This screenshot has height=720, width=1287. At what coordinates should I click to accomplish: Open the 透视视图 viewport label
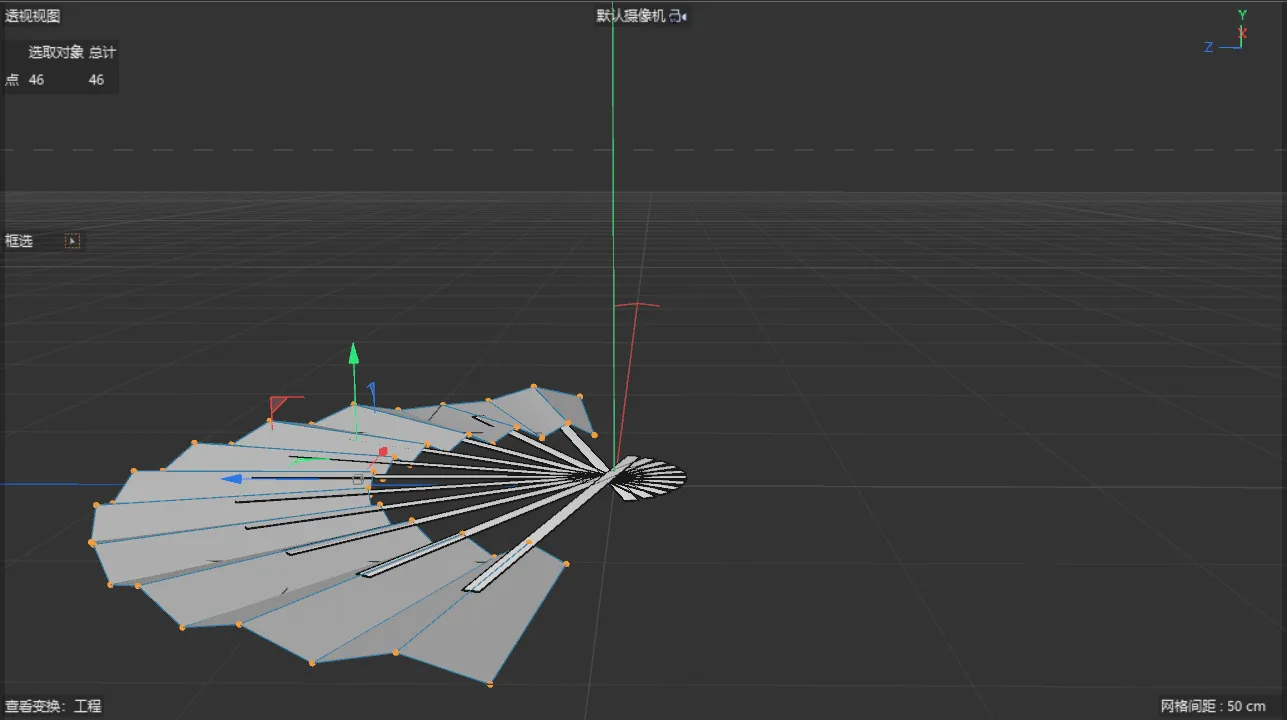32,16
